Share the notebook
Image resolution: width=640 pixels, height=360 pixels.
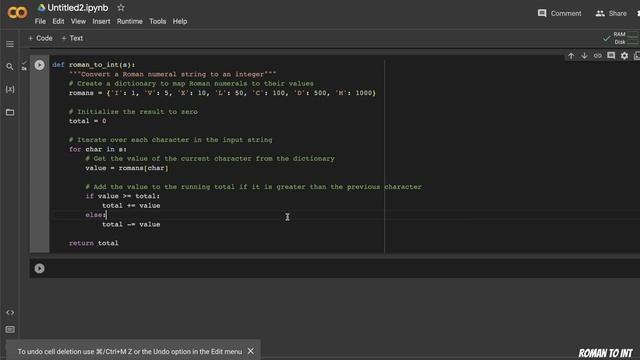pyautogui.click(x=611, y=13)
